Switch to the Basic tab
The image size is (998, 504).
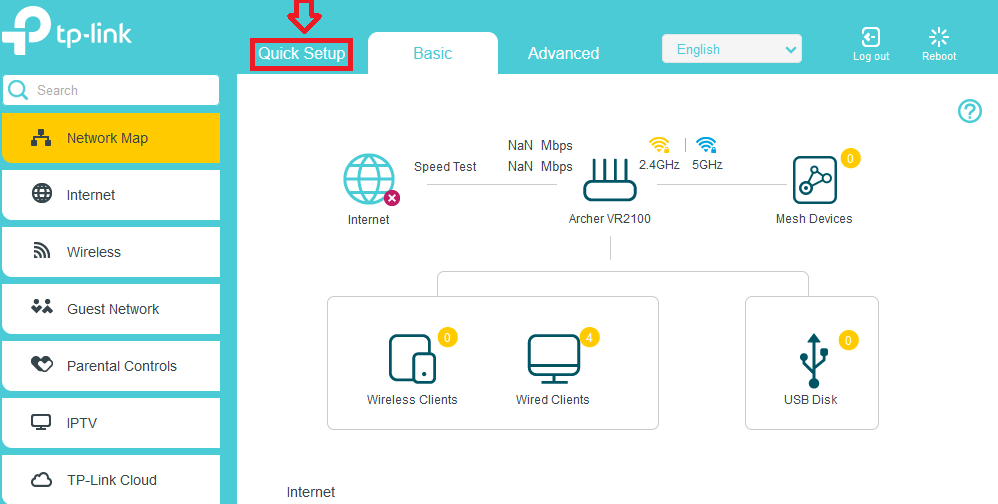(433, 53)
